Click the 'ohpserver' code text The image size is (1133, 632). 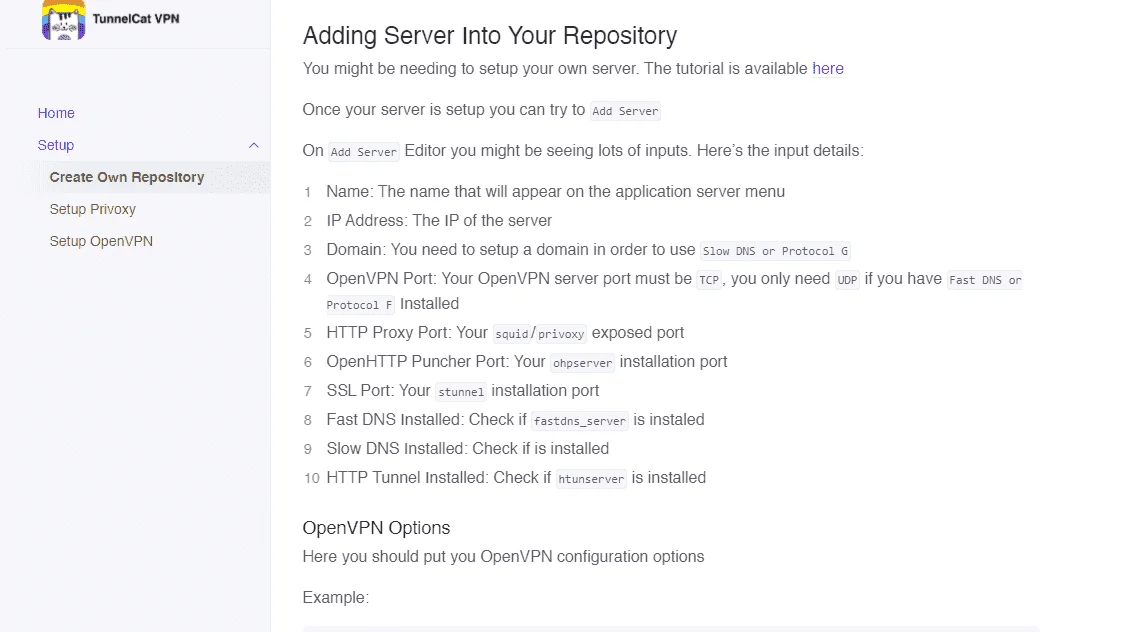[582, 363]
